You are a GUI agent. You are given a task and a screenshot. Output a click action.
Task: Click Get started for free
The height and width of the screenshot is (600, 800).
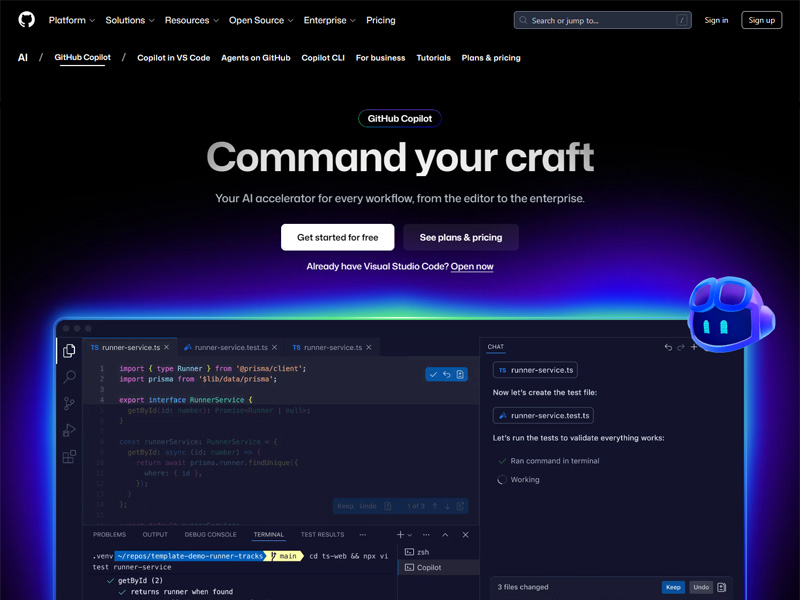click(337, 237)
